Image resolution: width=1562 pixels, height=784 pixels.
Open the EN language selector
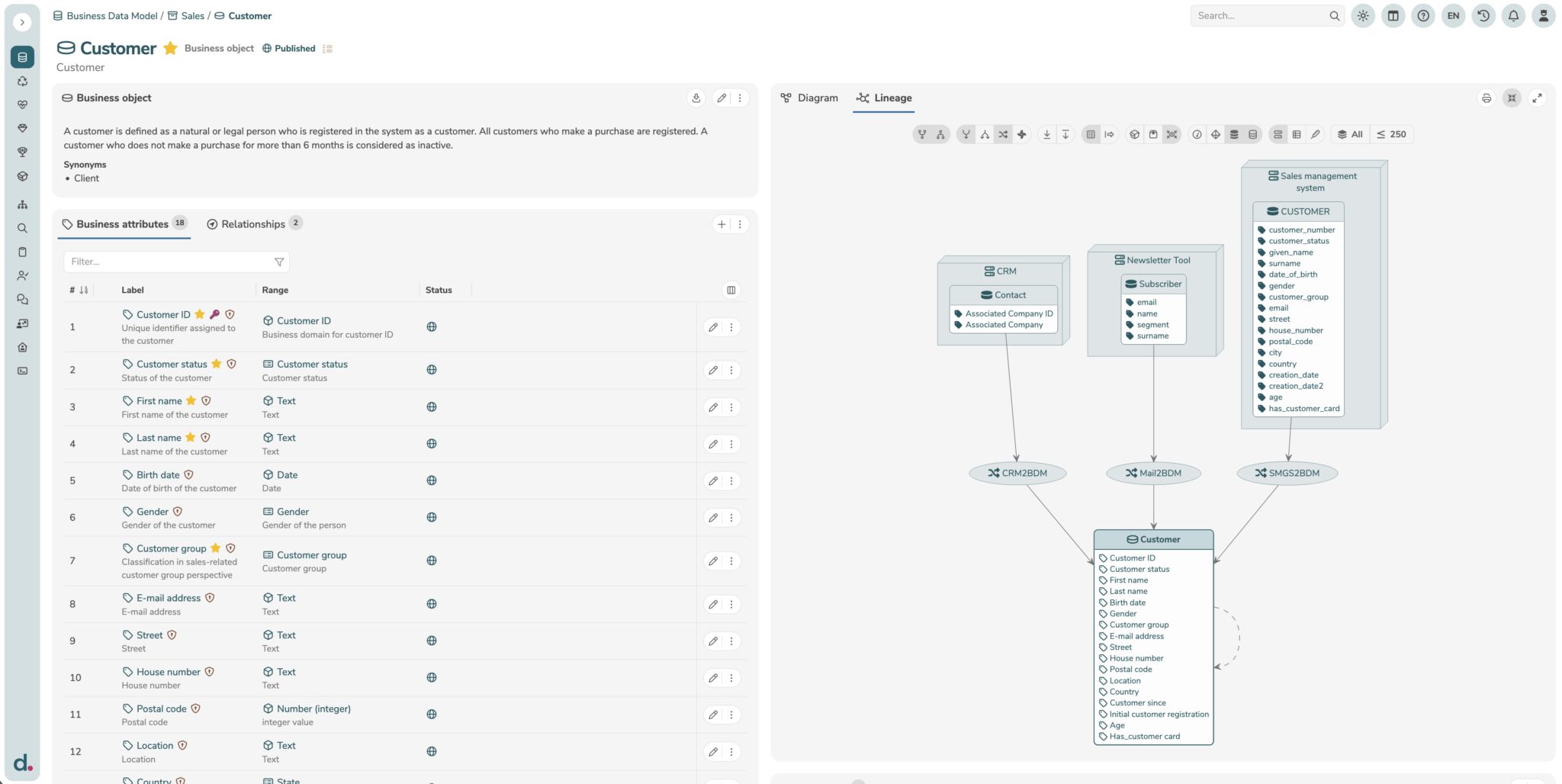point(1454,16)
